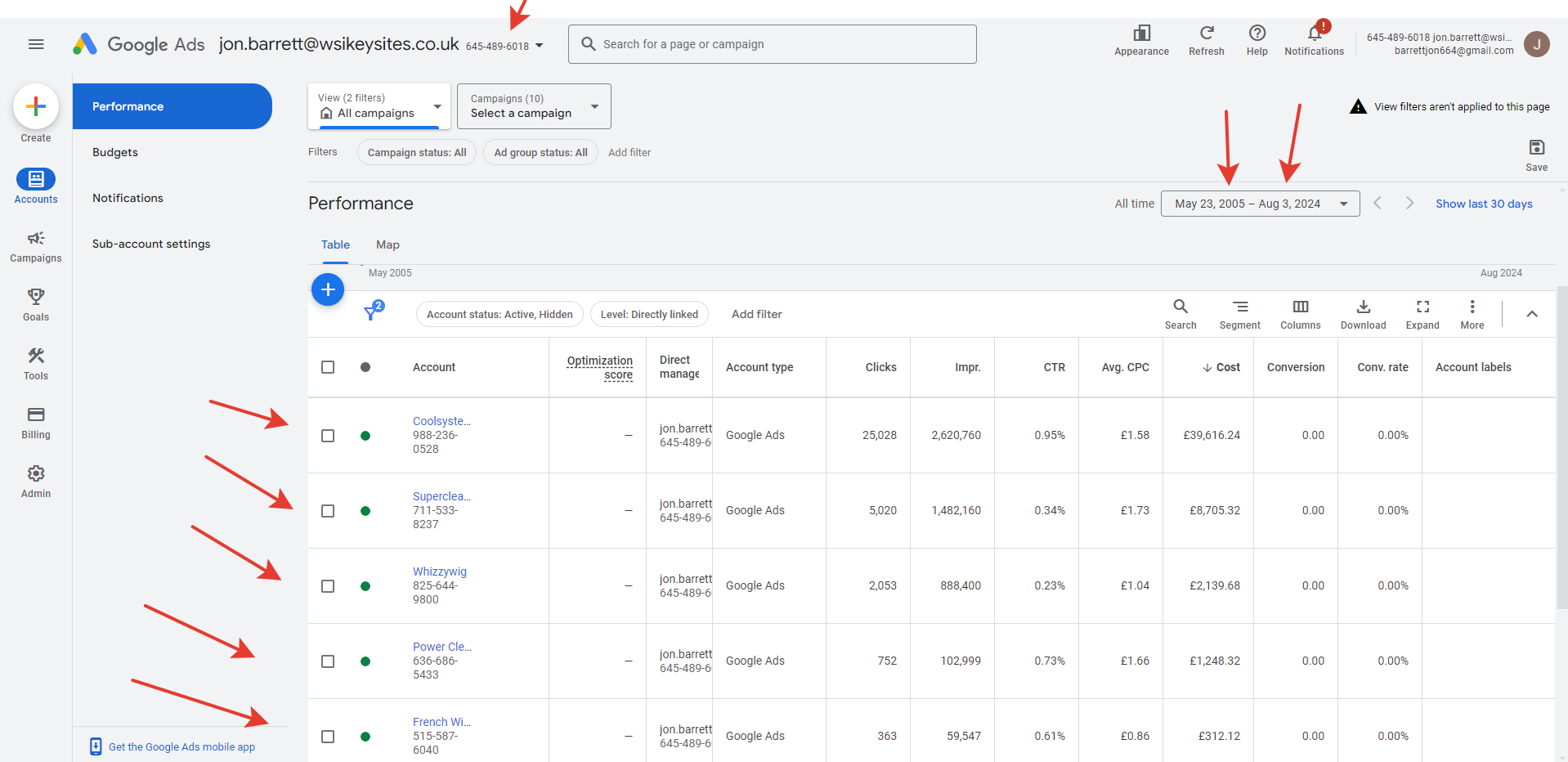Open Campaign status filter chip
The width and height of the screenshot is (1568, 762).
point(417,153)
